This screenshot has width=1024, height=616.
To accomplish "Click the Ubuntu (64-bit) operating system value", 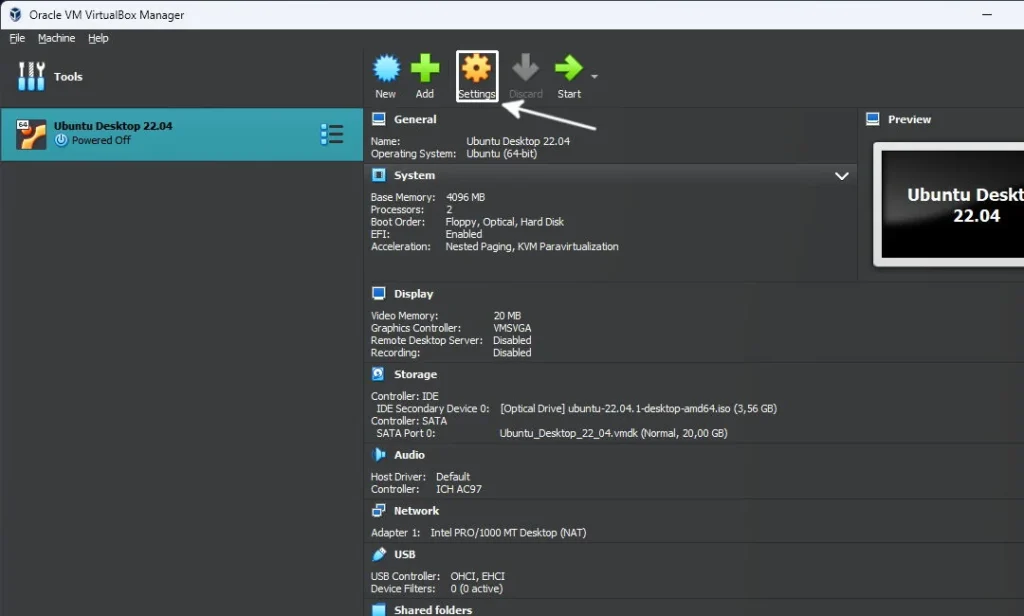I will [502, 154].
